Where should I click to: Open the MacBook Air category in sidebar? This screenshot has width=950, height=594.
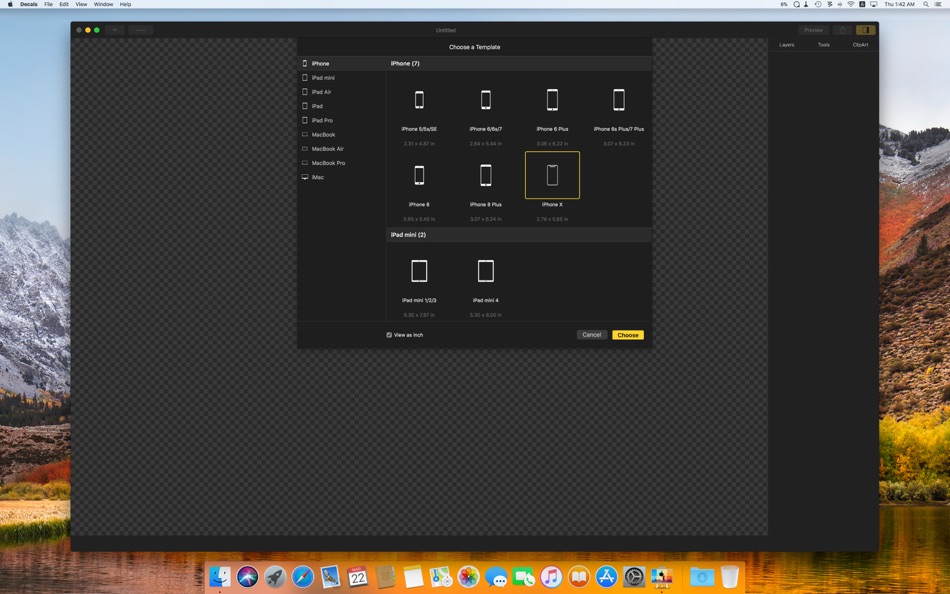[x=342, y=149]
